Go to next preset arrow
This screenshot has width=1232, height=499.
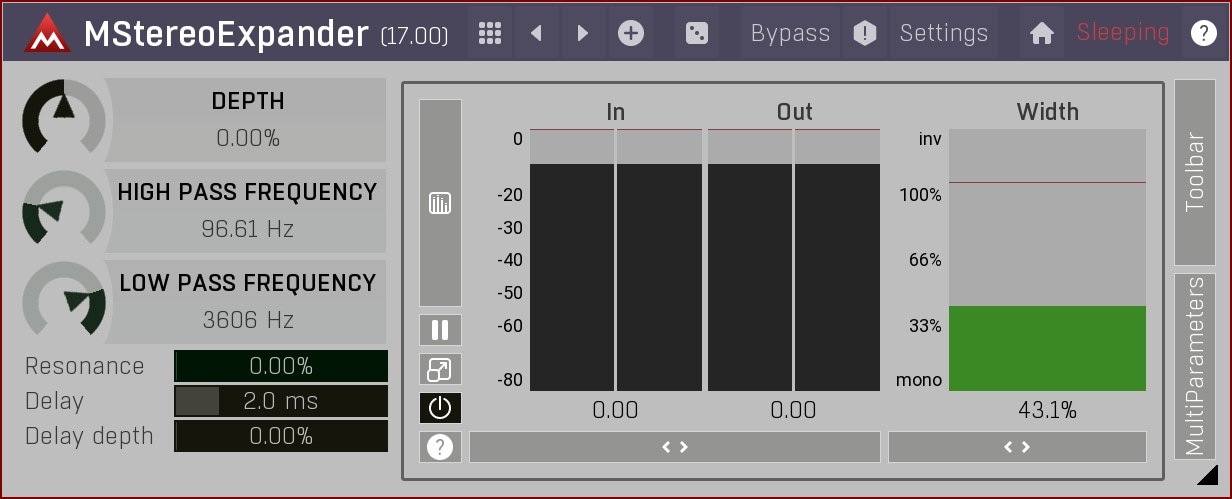coord(582,33)
